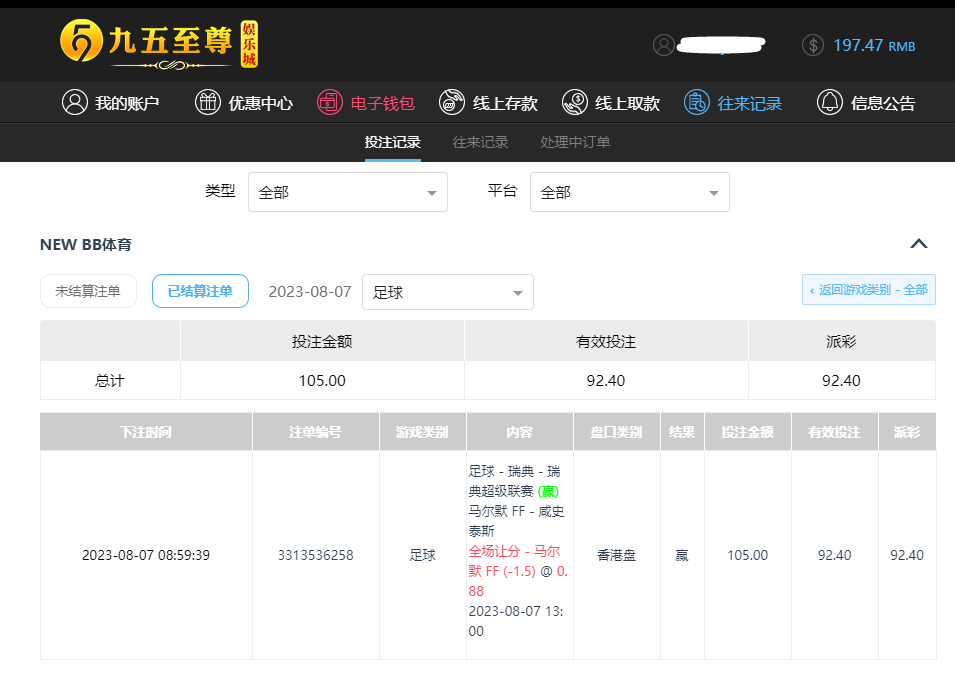This screenshot has width=955, height=677.
Task: Click the My Account person icon
Action: pyautogui.click(x=74, y=102)
